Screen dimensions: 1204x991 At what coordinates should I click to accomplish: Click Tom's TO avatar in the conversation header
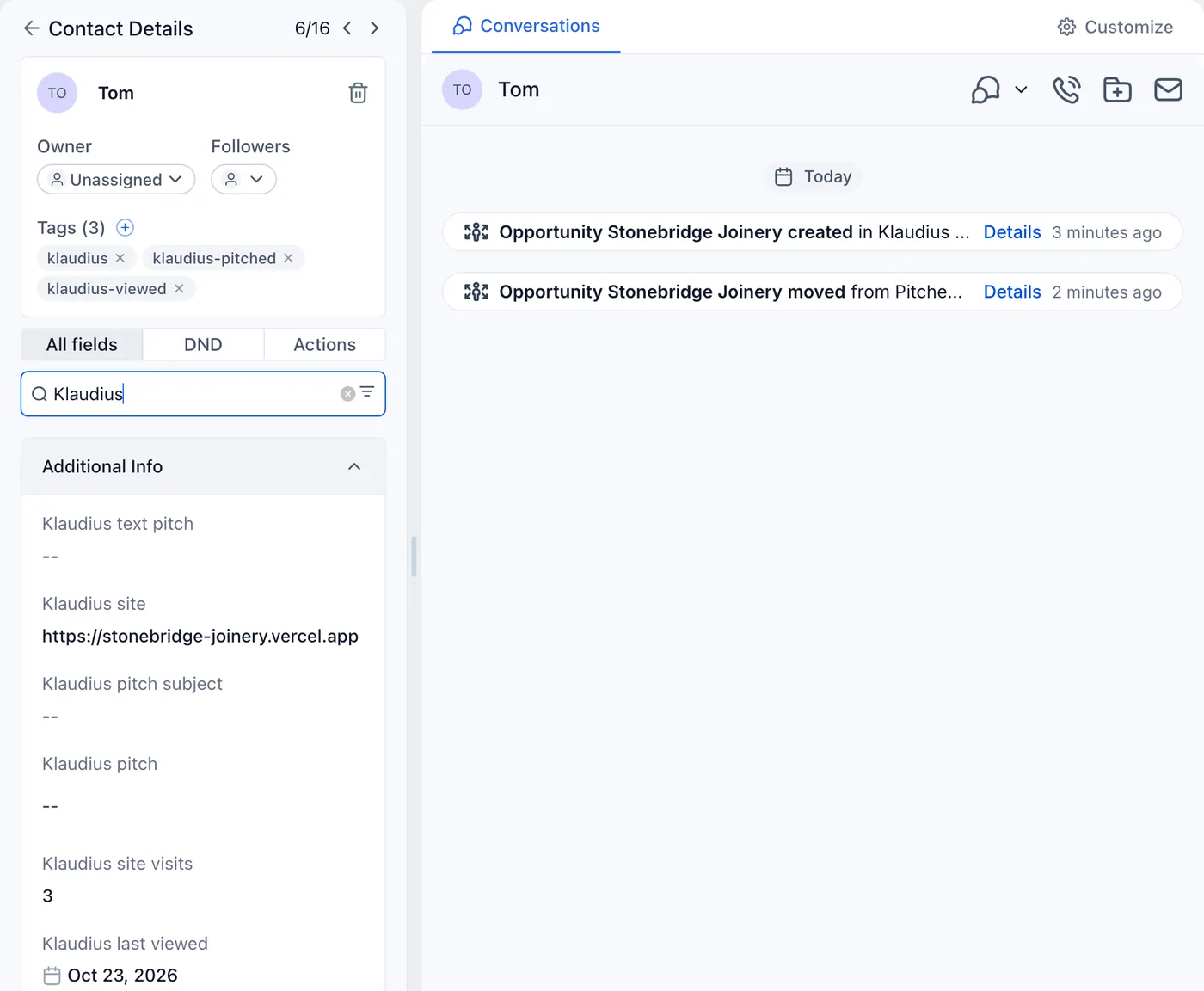(462, 89)
